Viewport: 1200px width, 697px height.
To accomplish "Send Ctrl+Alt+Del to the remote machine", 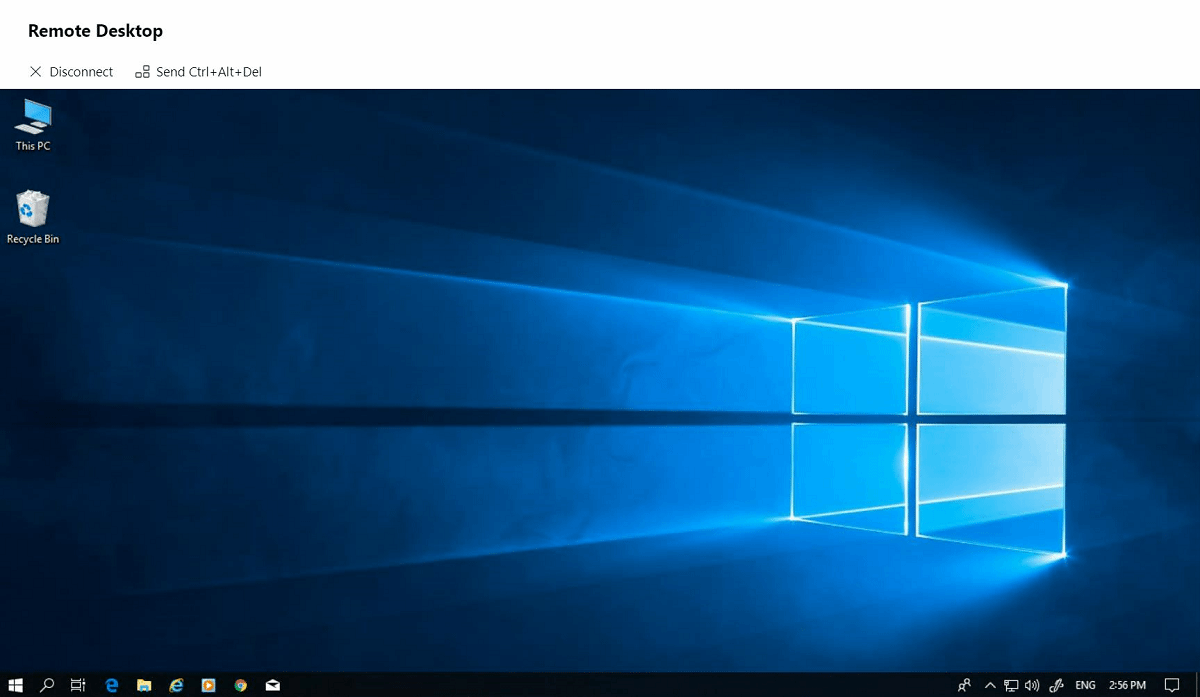I will [x=198, y=71].
